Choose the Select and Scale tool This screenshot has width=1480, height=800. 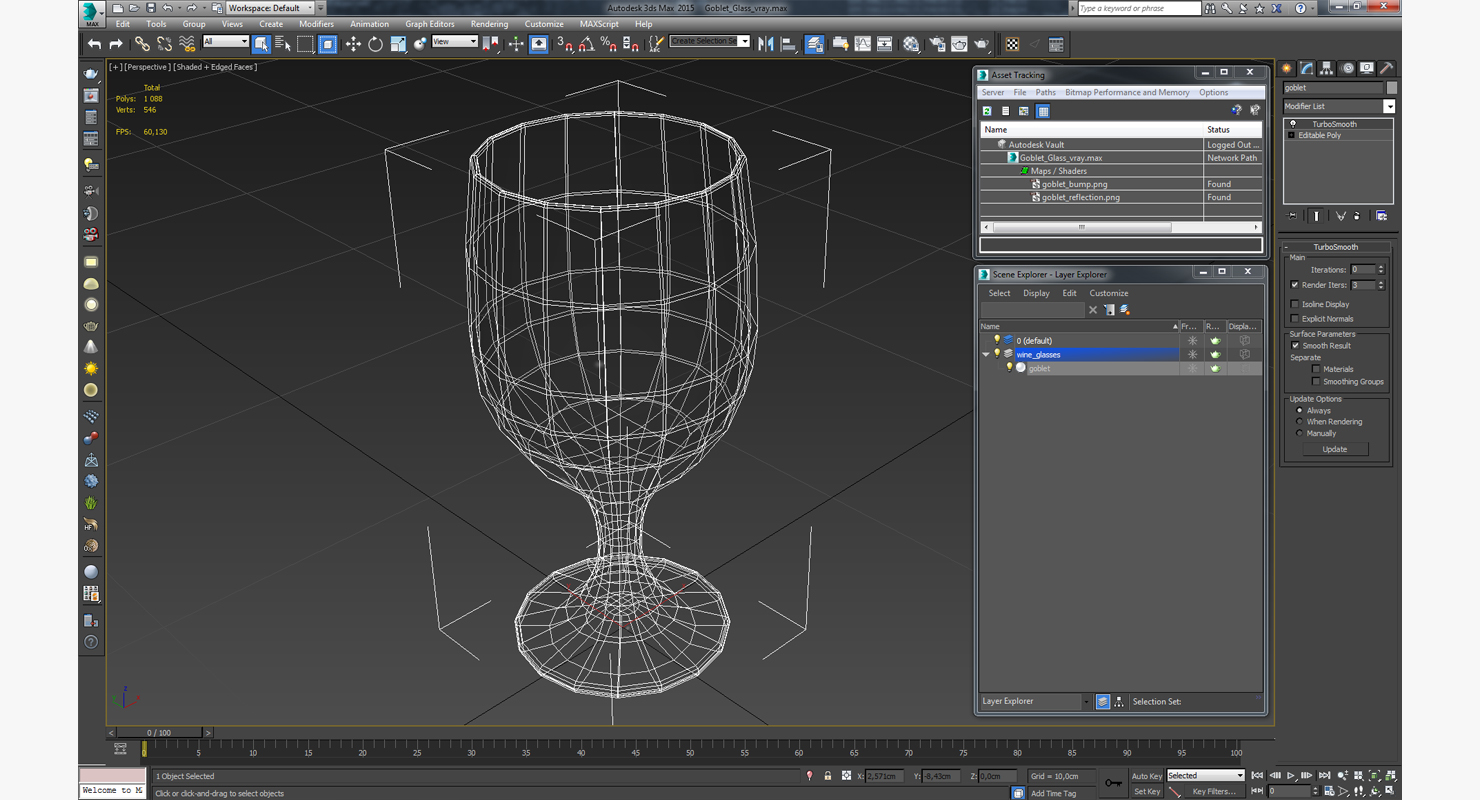pyautogui.click(x=398, y=44)
